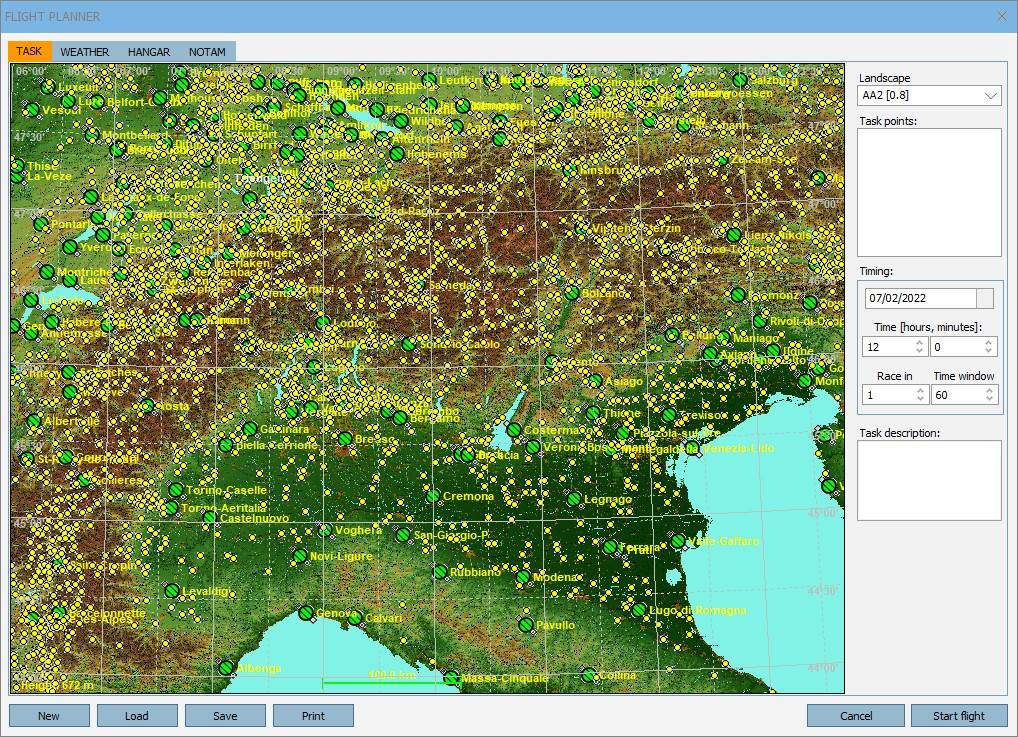Switch to the WEATHER tab
The image size is (1018, 737).
(84, 52)
